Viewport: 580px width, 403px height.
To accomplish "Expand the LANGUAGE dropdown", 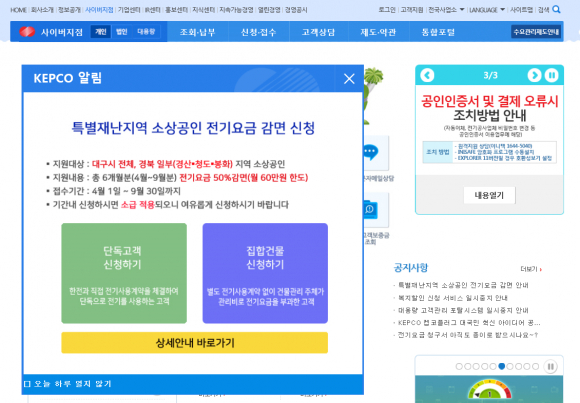I will [x=487, y=10].
